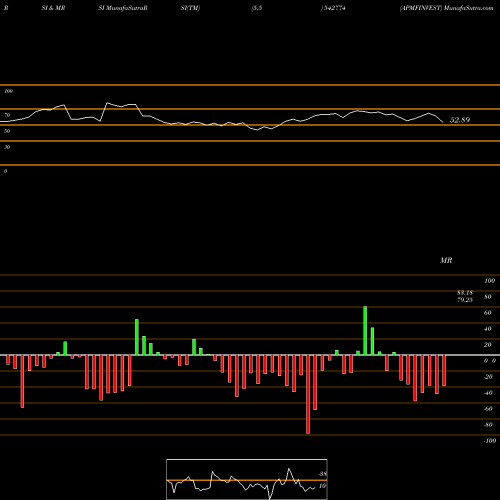The width and height of the screenshot is (500, 500).
Task: Click the 70 level label on RSI panel
Action: click(7, 115)
